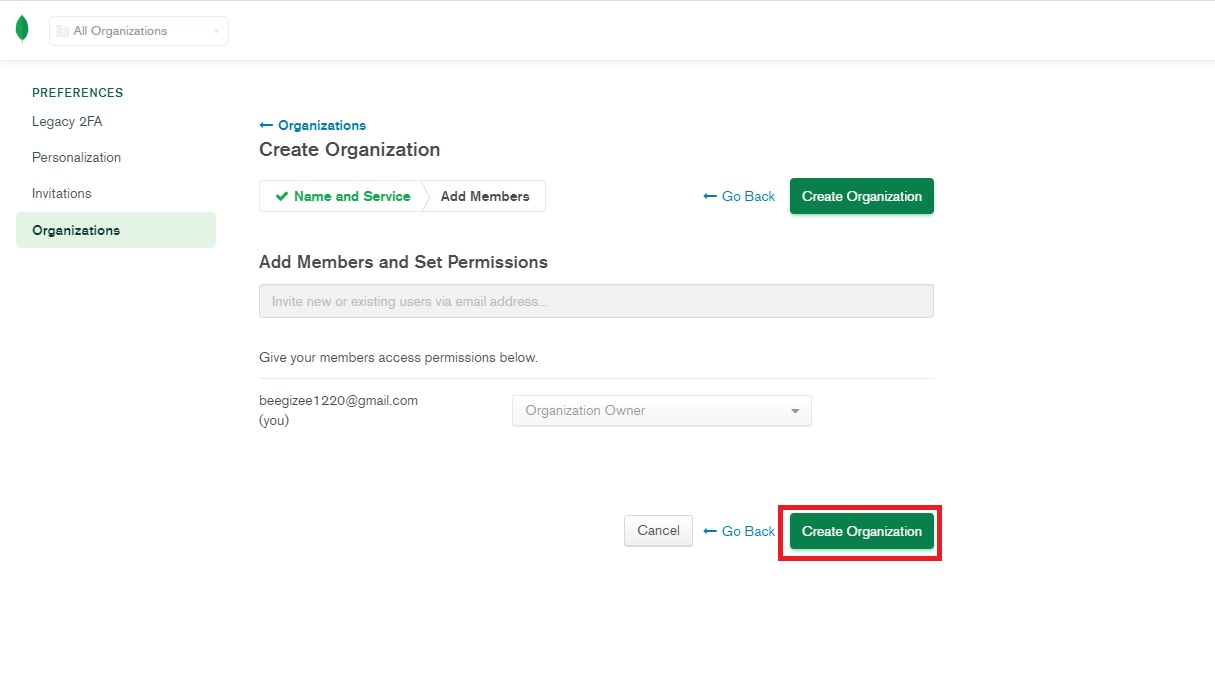Click the Cancel button
Viewport: 1215px width, 681px height.
658,531
